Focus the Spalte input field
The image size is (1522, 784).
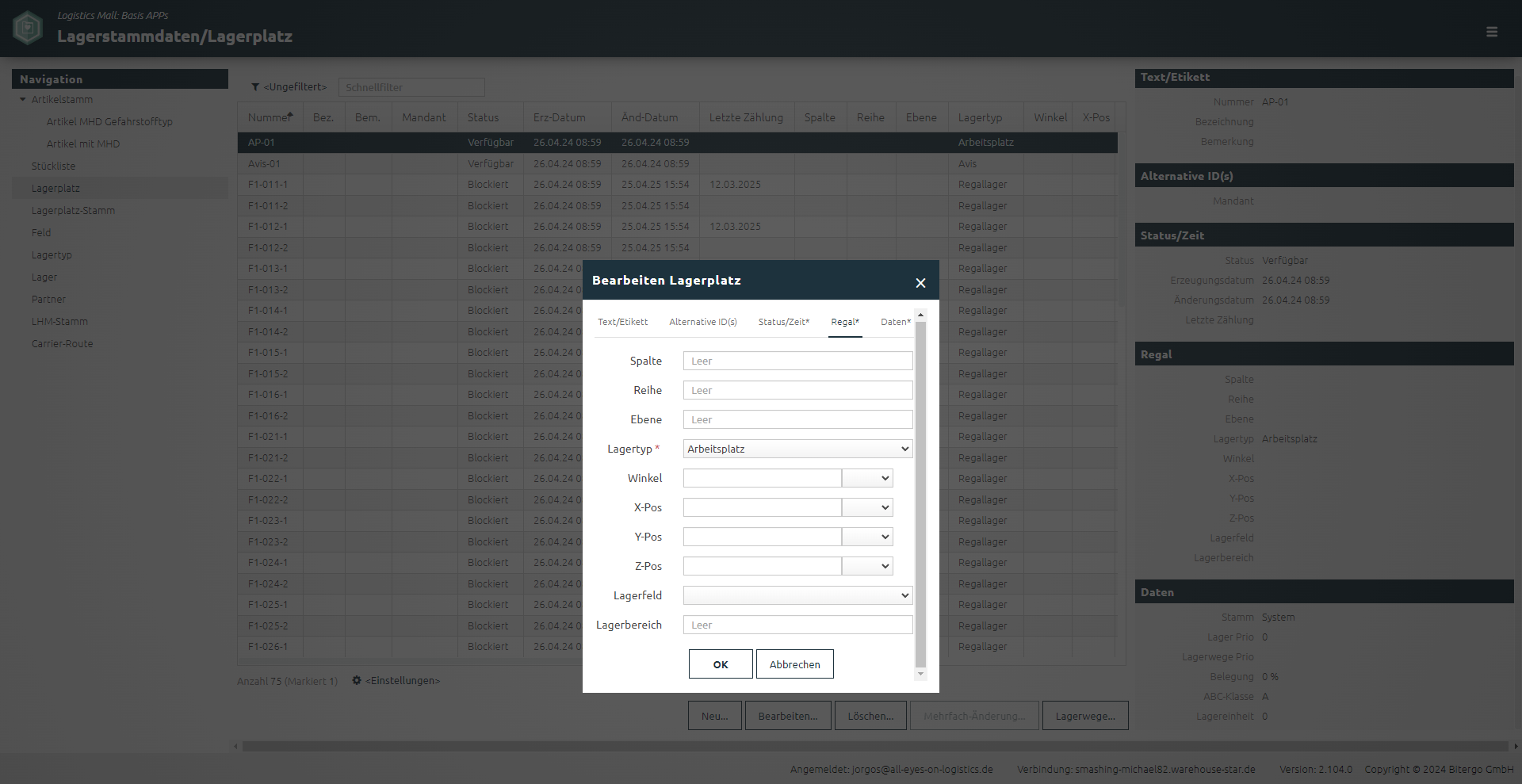(797, 361)
